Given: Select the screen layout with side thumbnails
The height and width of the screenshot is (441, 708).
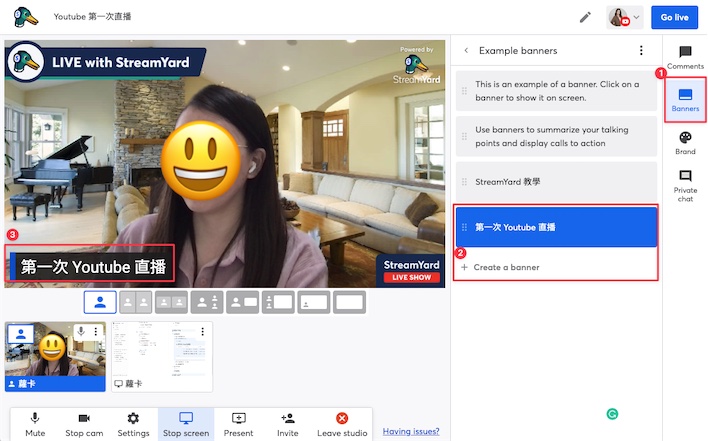Looking at the screenshot, I should pos(278,302).
